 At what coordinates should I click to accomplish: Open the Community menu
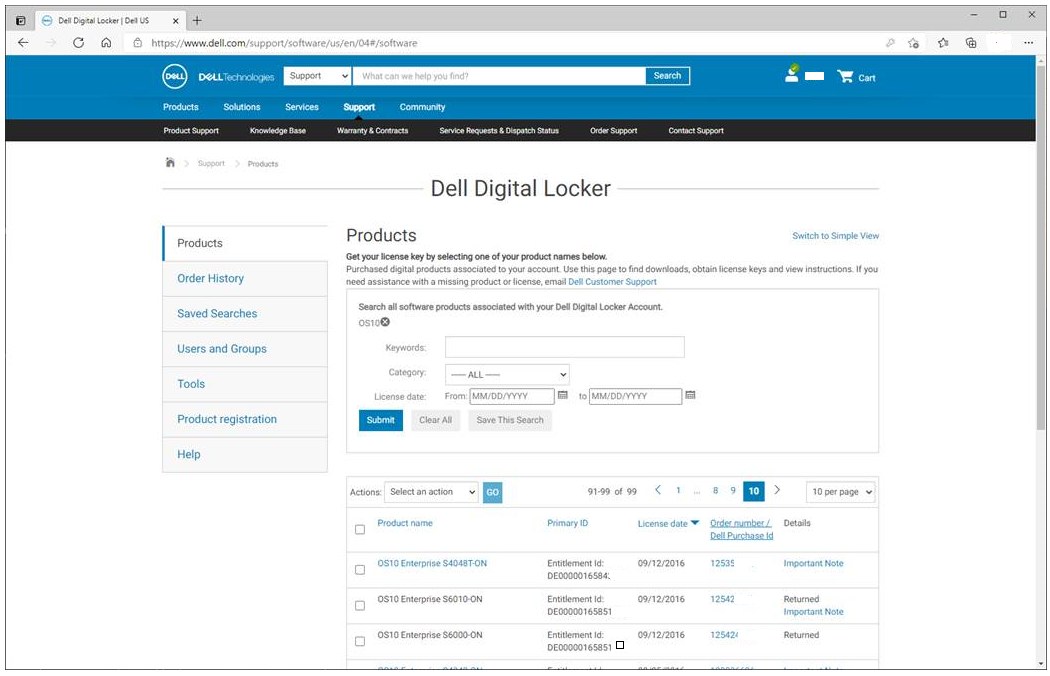tap(423, 107)
